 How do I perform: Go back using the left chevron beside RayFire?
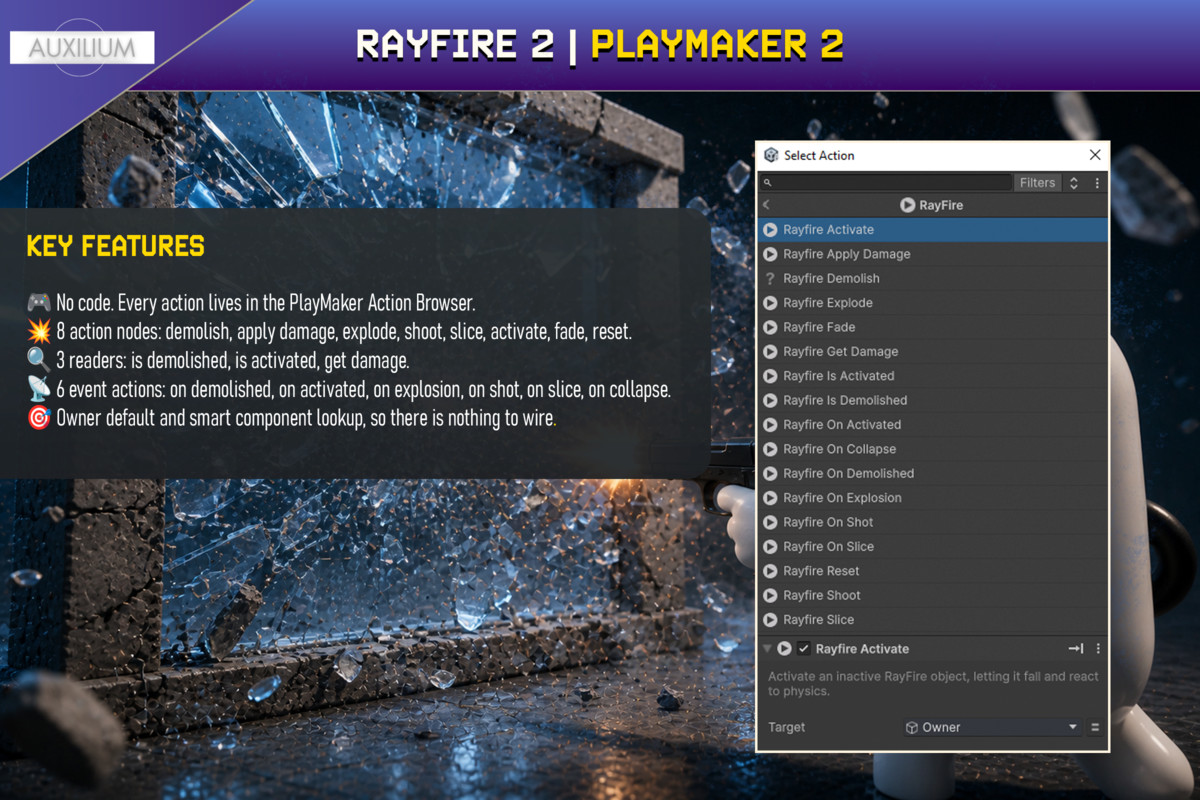pyautogui.click(x=766, y=205)
